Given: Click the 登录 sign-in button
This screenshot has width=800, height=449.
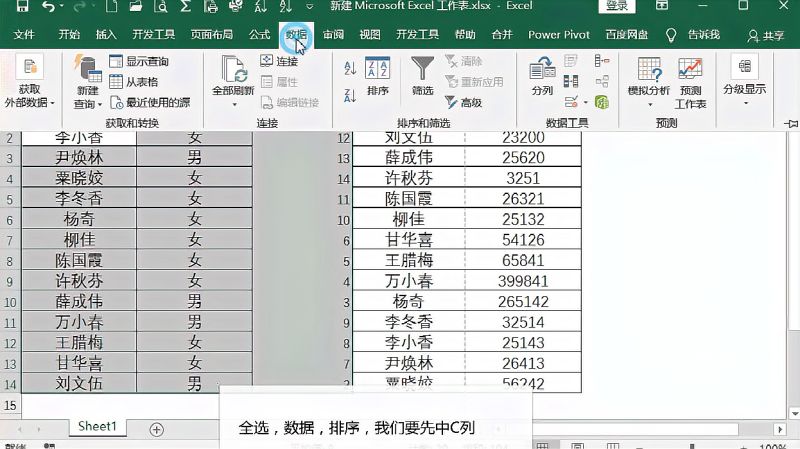Looking at the screenshot, I should (617, 7).
